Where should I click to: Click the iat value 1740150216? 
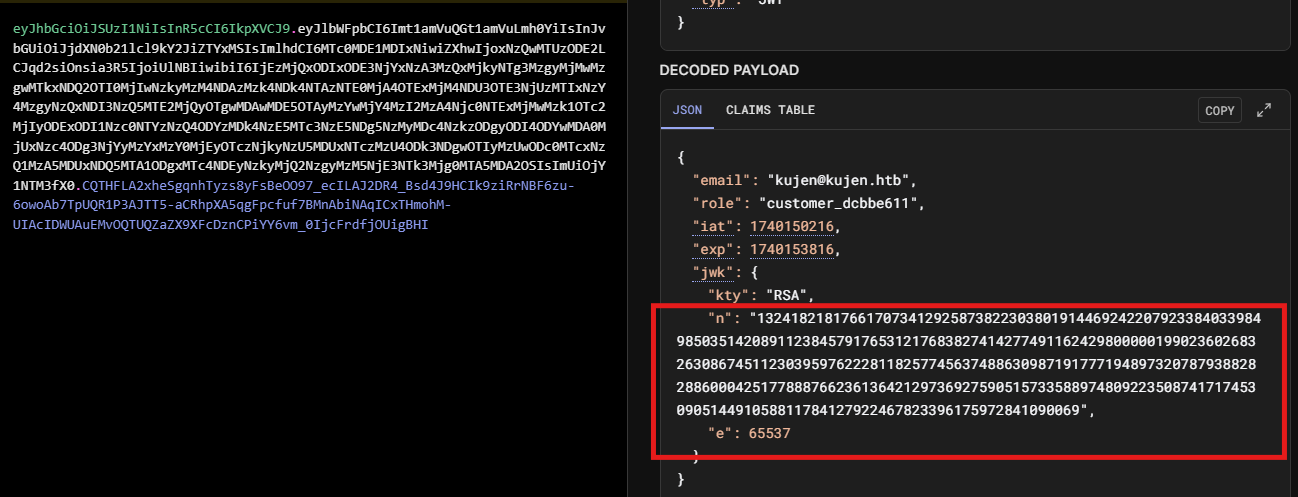tap(791, 227)
